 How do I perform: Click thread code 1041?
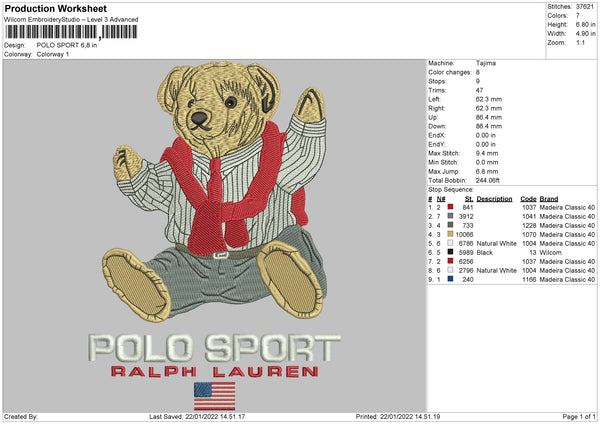[529, 217]
